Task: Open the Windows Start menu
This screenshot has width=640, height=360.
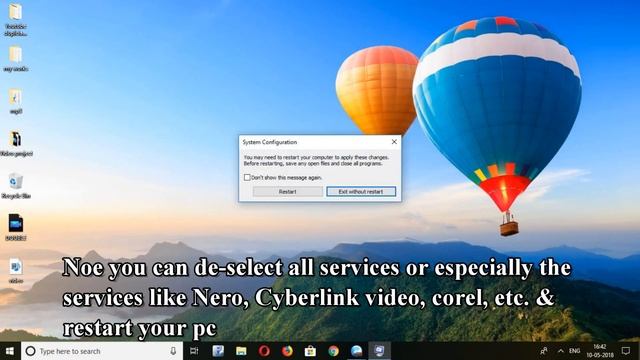Action: 10,351
